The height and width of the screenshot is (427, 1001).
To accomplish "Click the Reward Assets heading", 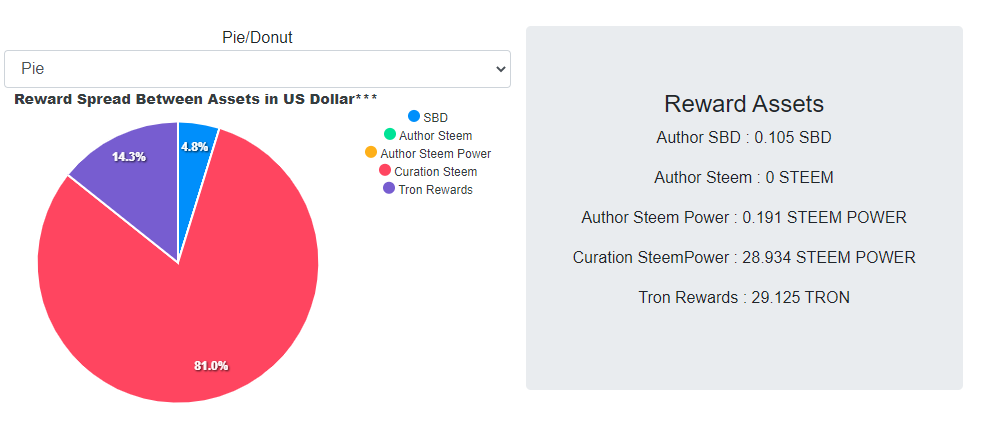I will [744, 104].
